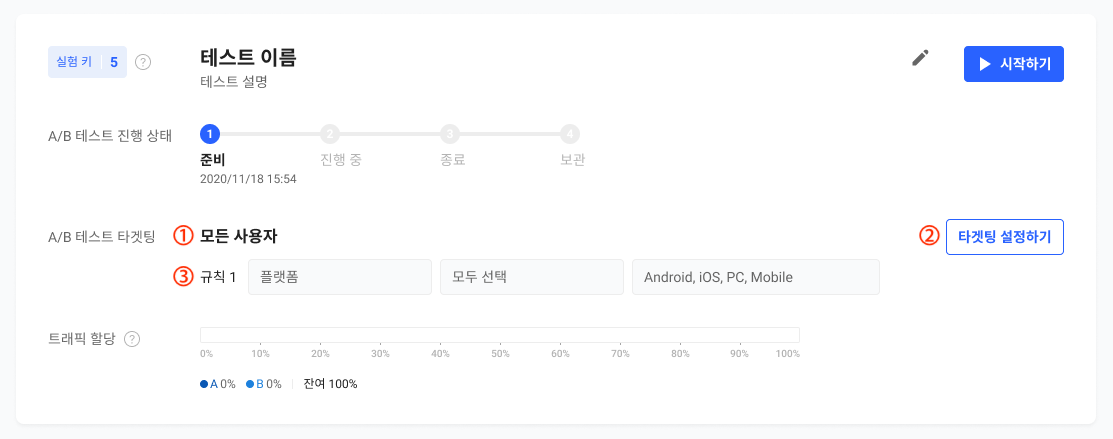Click red annotation marker 3

183,277
